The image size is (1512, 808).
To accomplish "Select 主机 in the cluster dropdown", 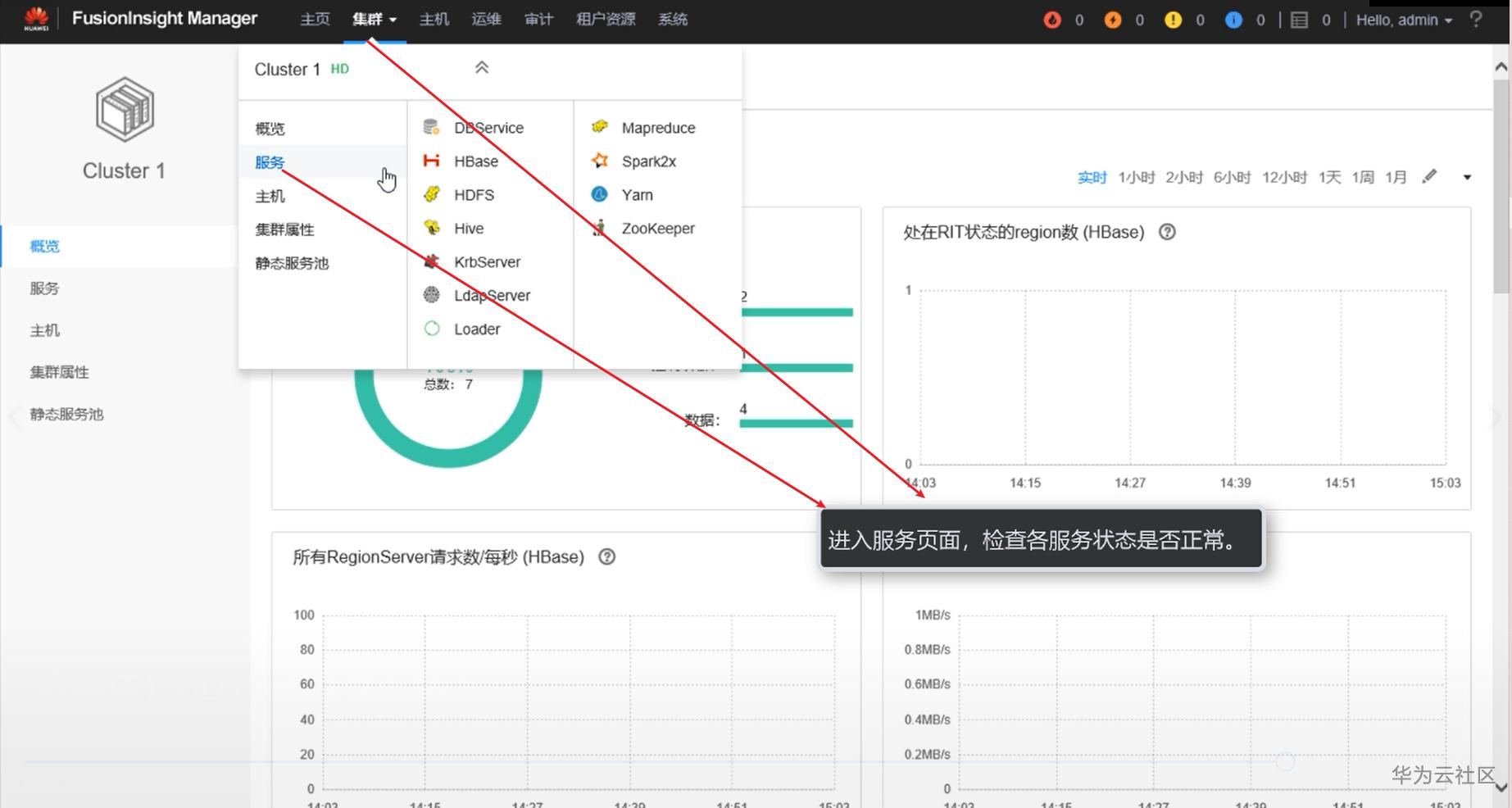I will tap(270, 196).
